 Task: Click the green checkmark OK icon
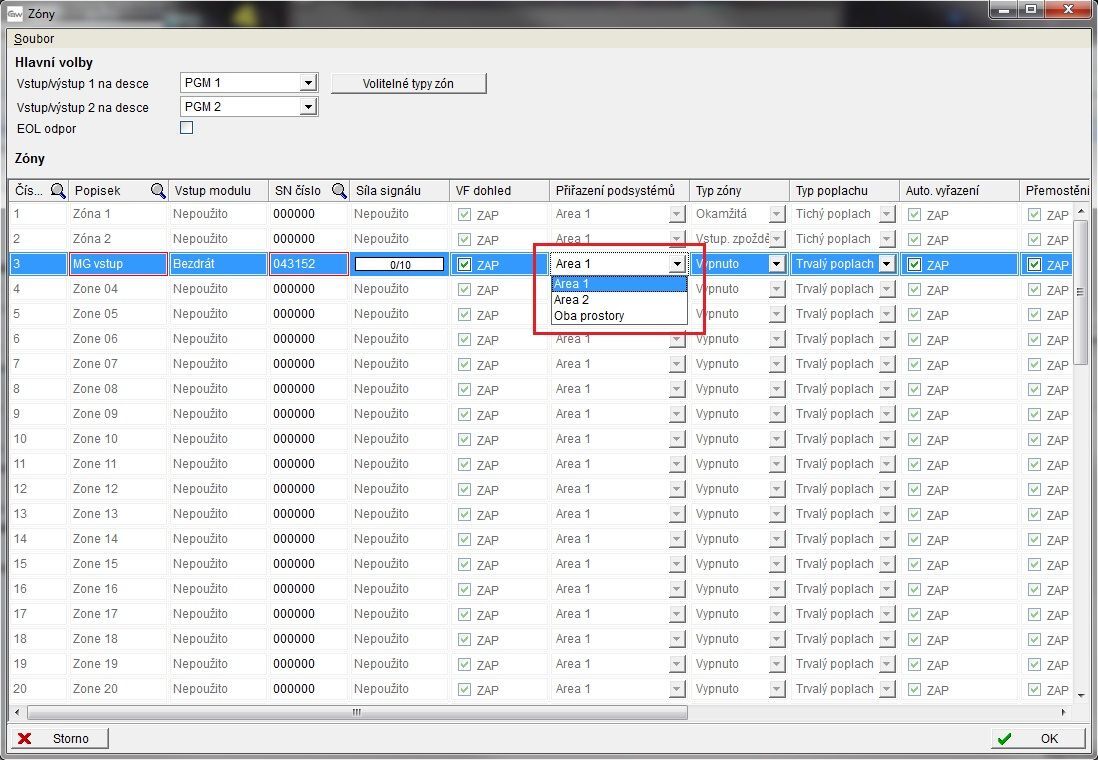tap(1004, 739)
